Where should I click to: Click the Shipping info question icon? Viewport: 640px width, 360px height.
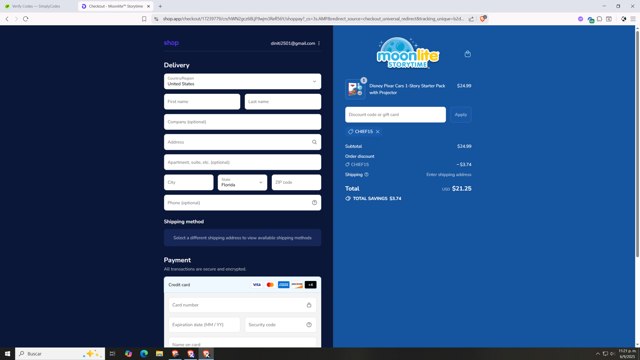coord(367,175)
